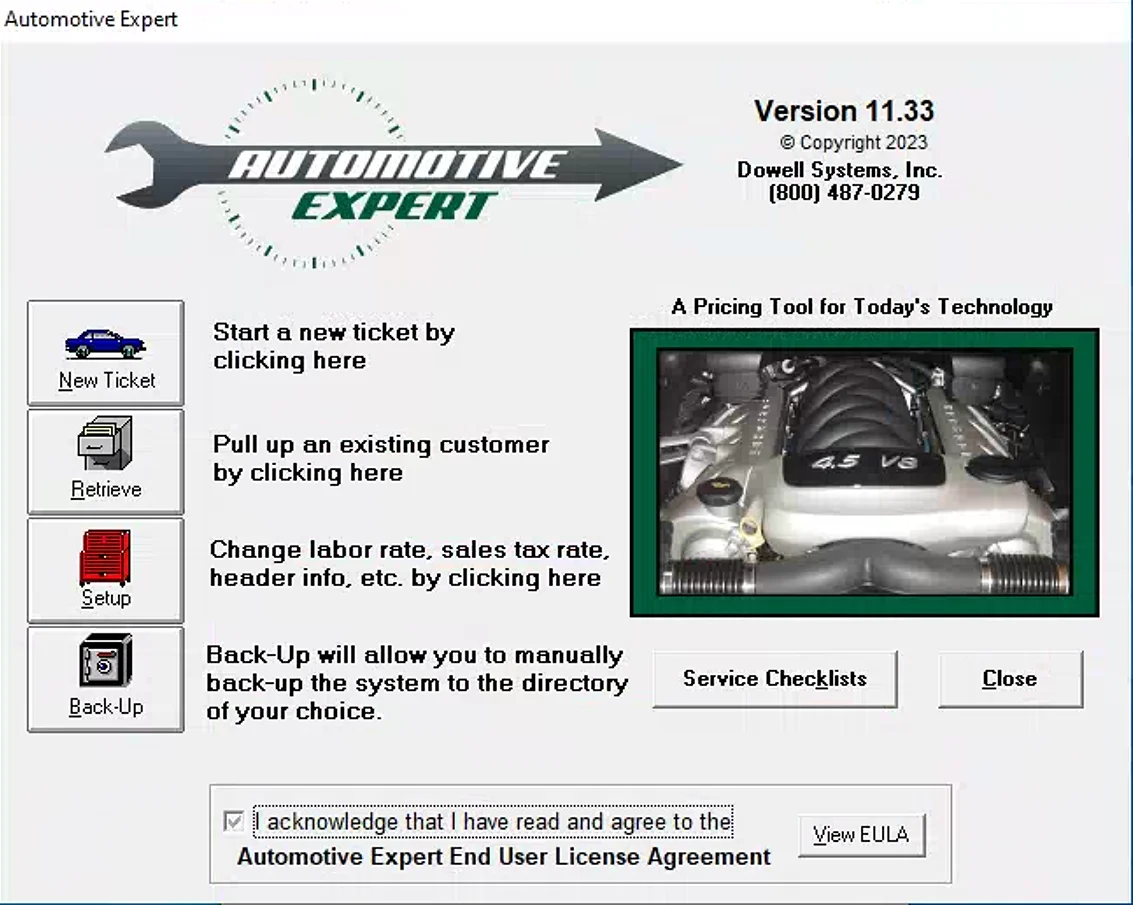
Task: Open View EULA
Action: (861, 835)
